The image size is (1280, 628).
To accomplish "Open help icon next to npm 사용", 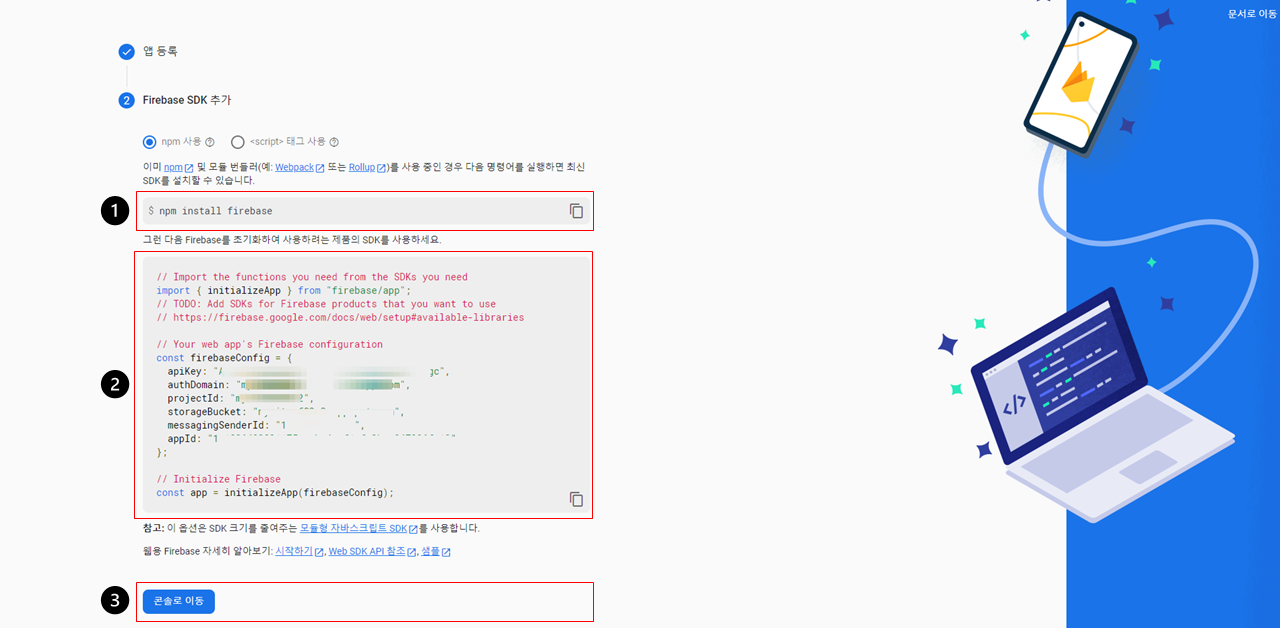I will 210,142.
